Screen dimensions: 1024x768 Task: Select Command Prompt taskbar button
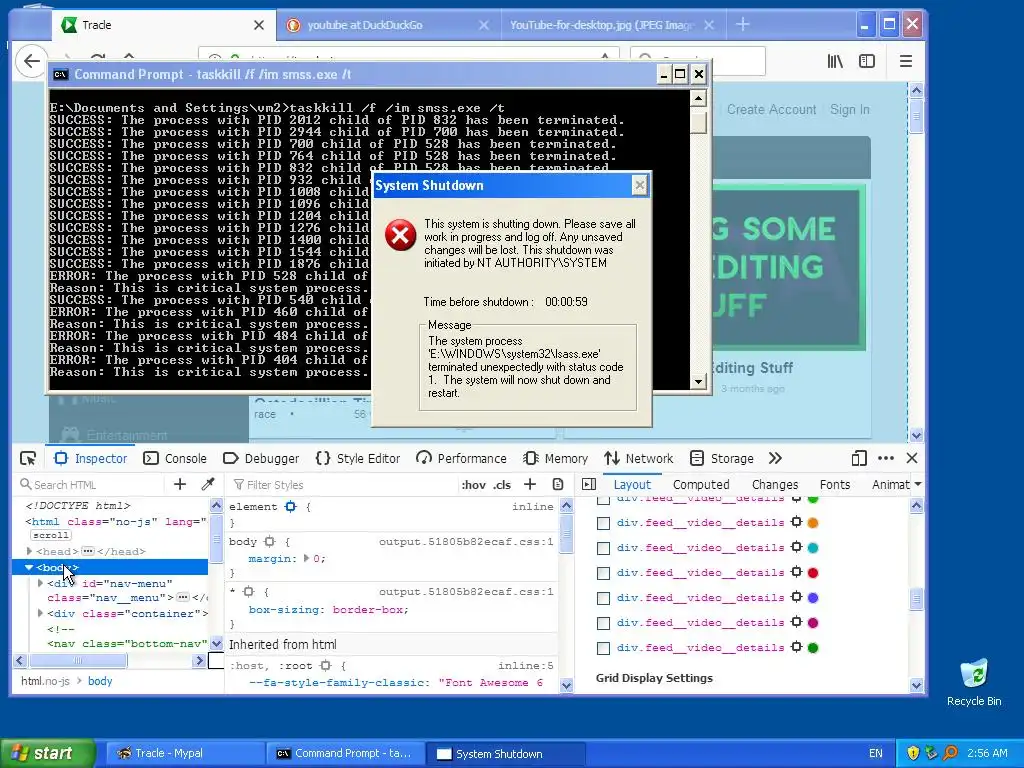click(x=345, y=754)
